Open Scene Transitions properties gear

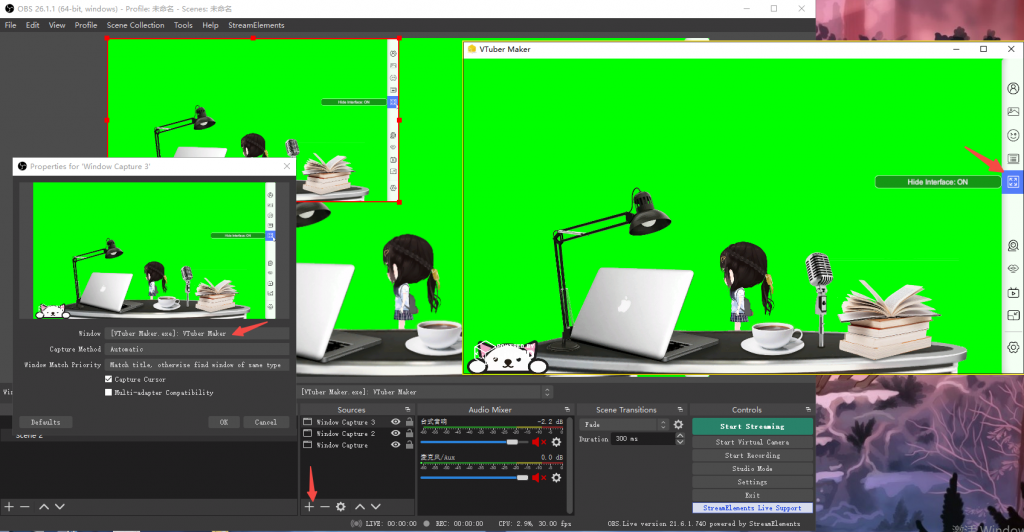pos(679,424)
